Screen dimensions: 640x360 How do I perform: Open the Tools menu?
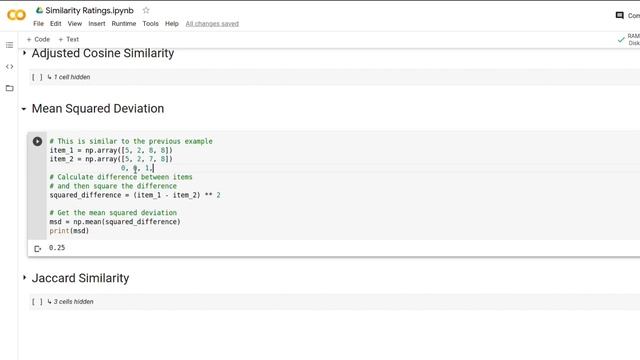point(150,24)
